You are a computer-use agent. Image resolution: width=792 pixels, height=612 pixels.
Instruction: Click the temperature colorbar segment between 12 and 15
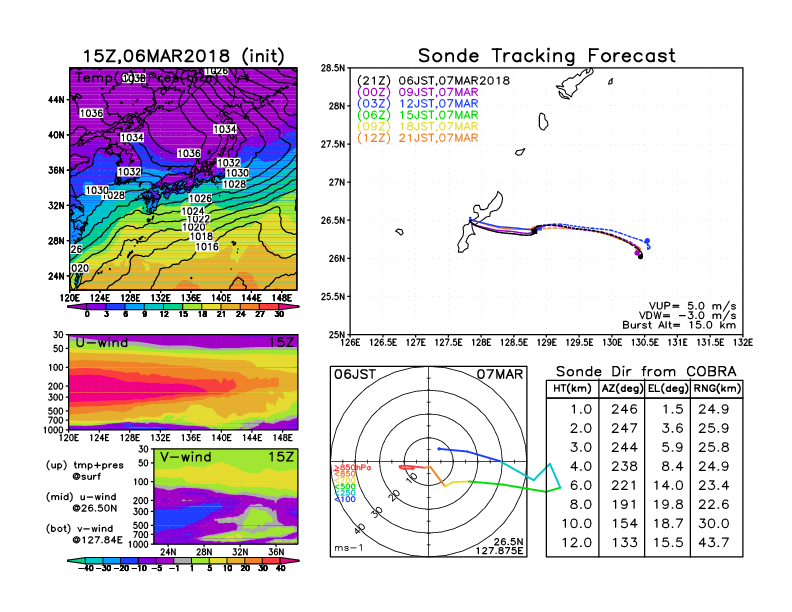(174, 307)
